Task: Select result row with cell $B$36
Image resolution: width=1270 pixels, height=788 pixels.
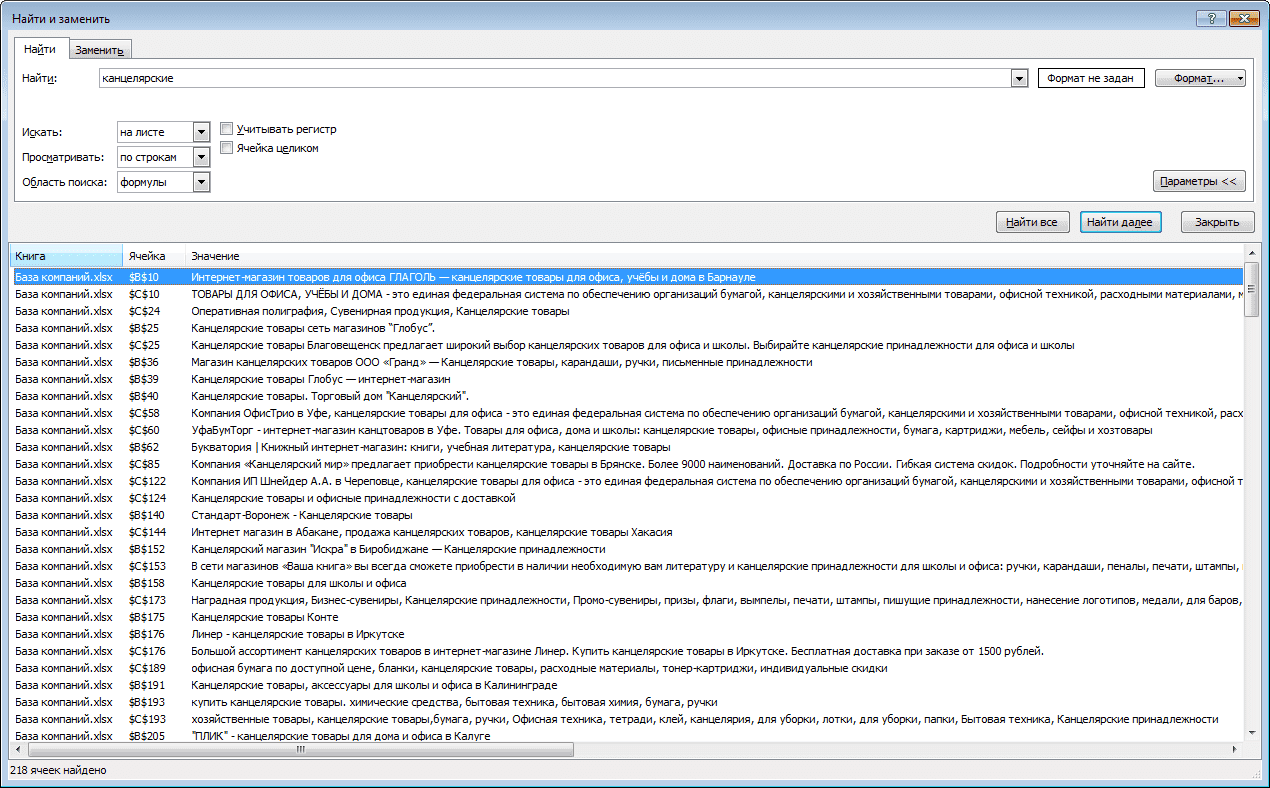Action: 626,362
